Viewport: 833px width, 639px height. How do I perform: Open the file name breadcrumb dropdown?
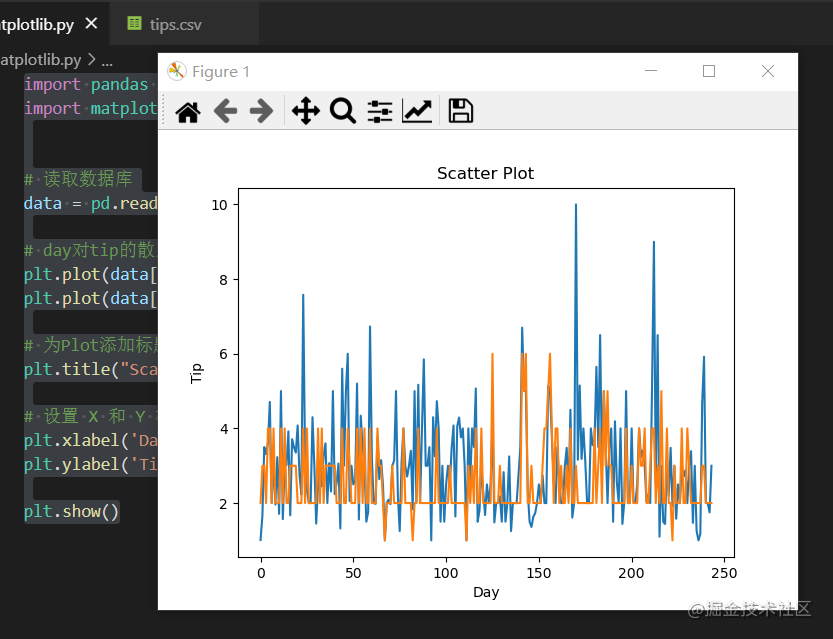click(40, 60)
